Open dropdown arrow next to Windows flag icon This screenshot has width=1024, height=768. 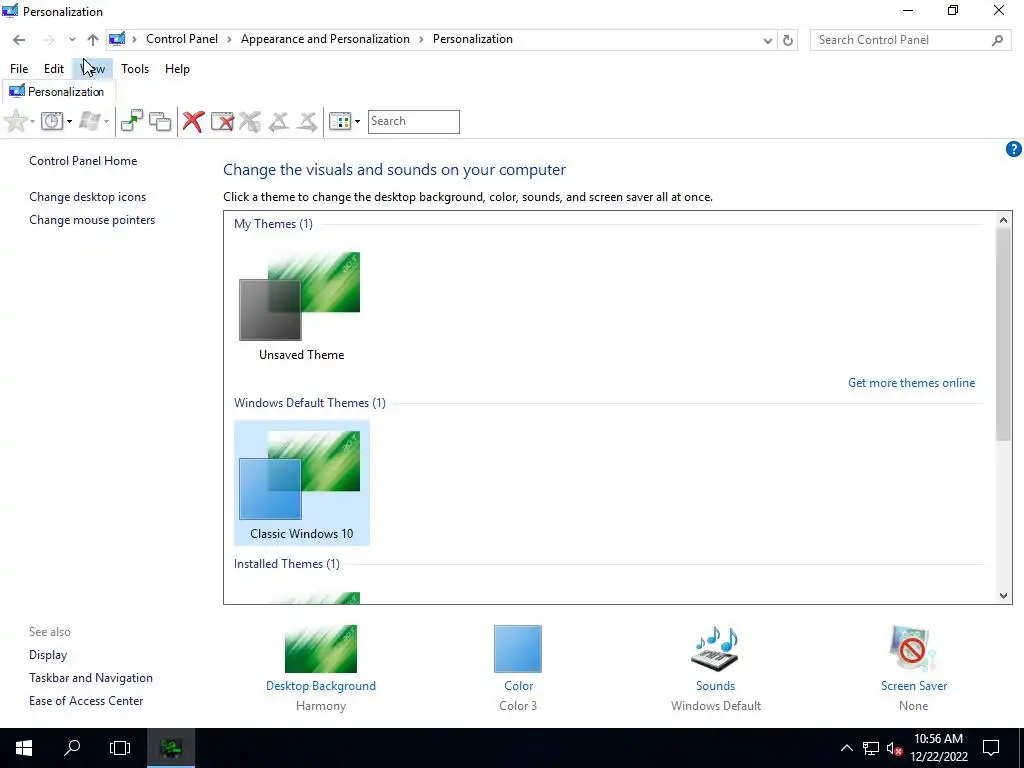click(x=106, y=121)
